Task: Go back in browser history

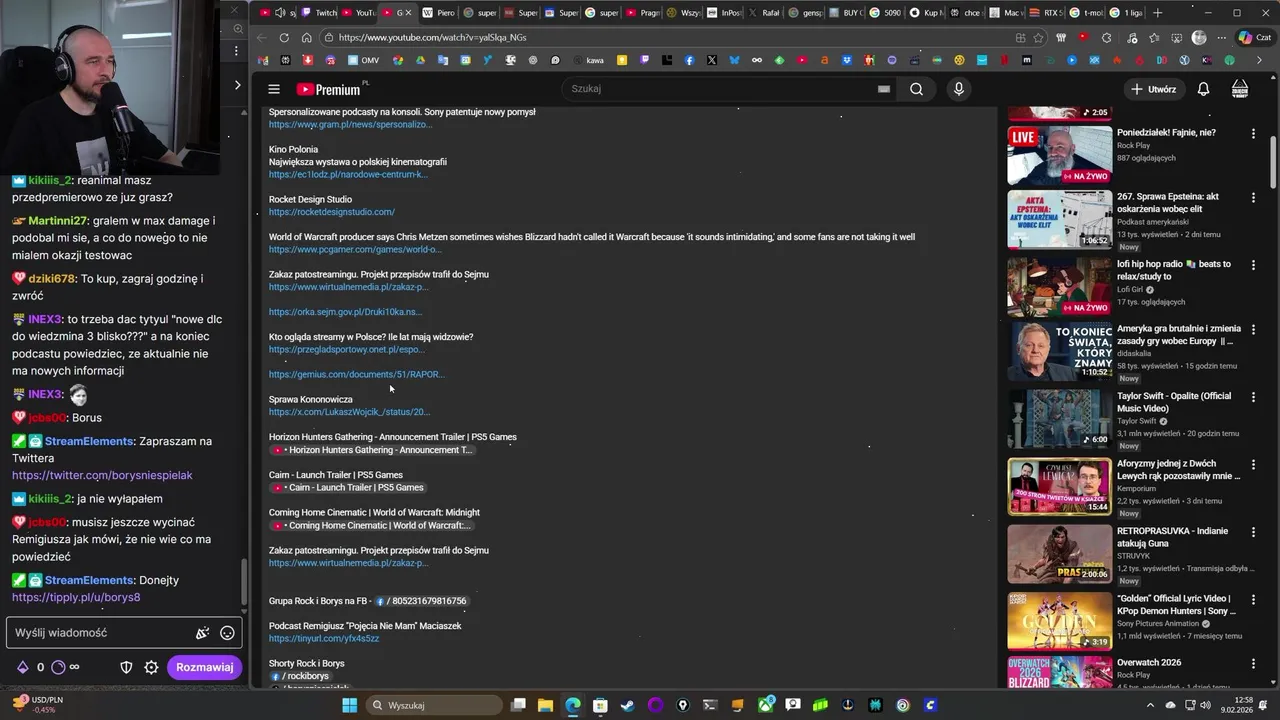Action: click(262, 38)
